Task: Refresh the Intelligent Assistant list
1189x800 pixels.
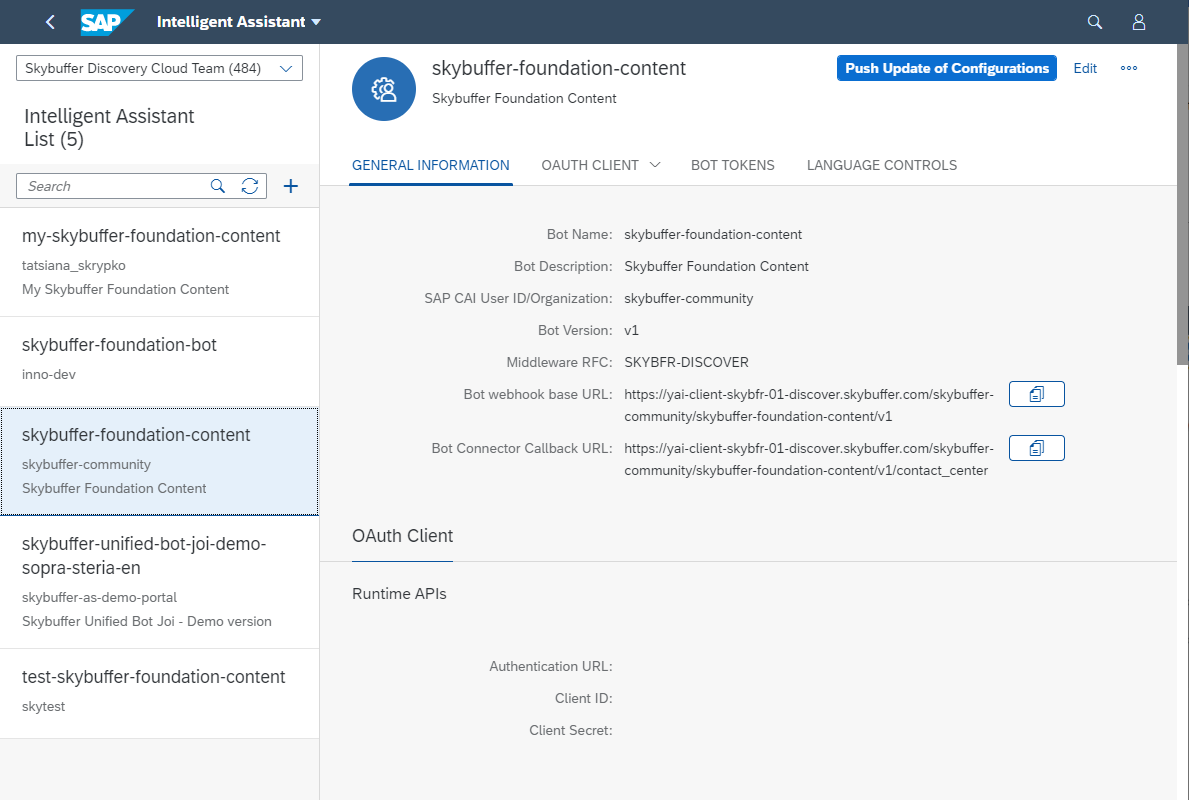Action: (x=249, y=187)
